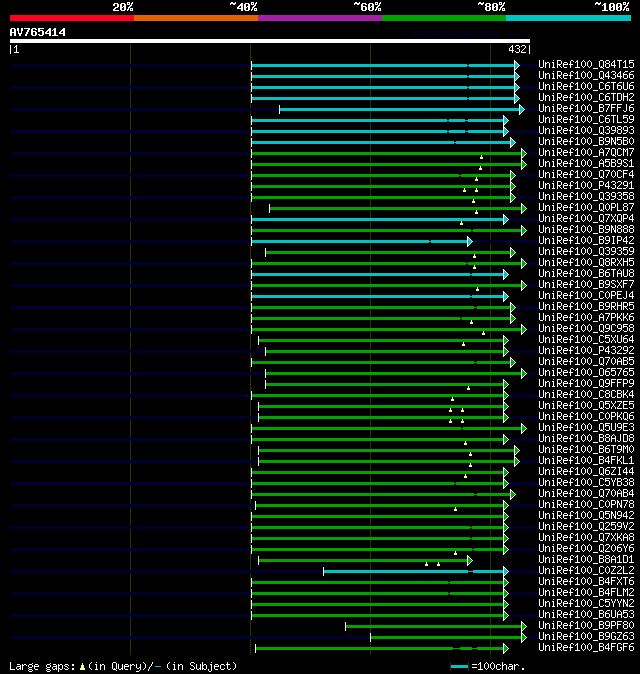Click the UniRef100_P43292 entry

pyautogui.click(x=586, y=351)
